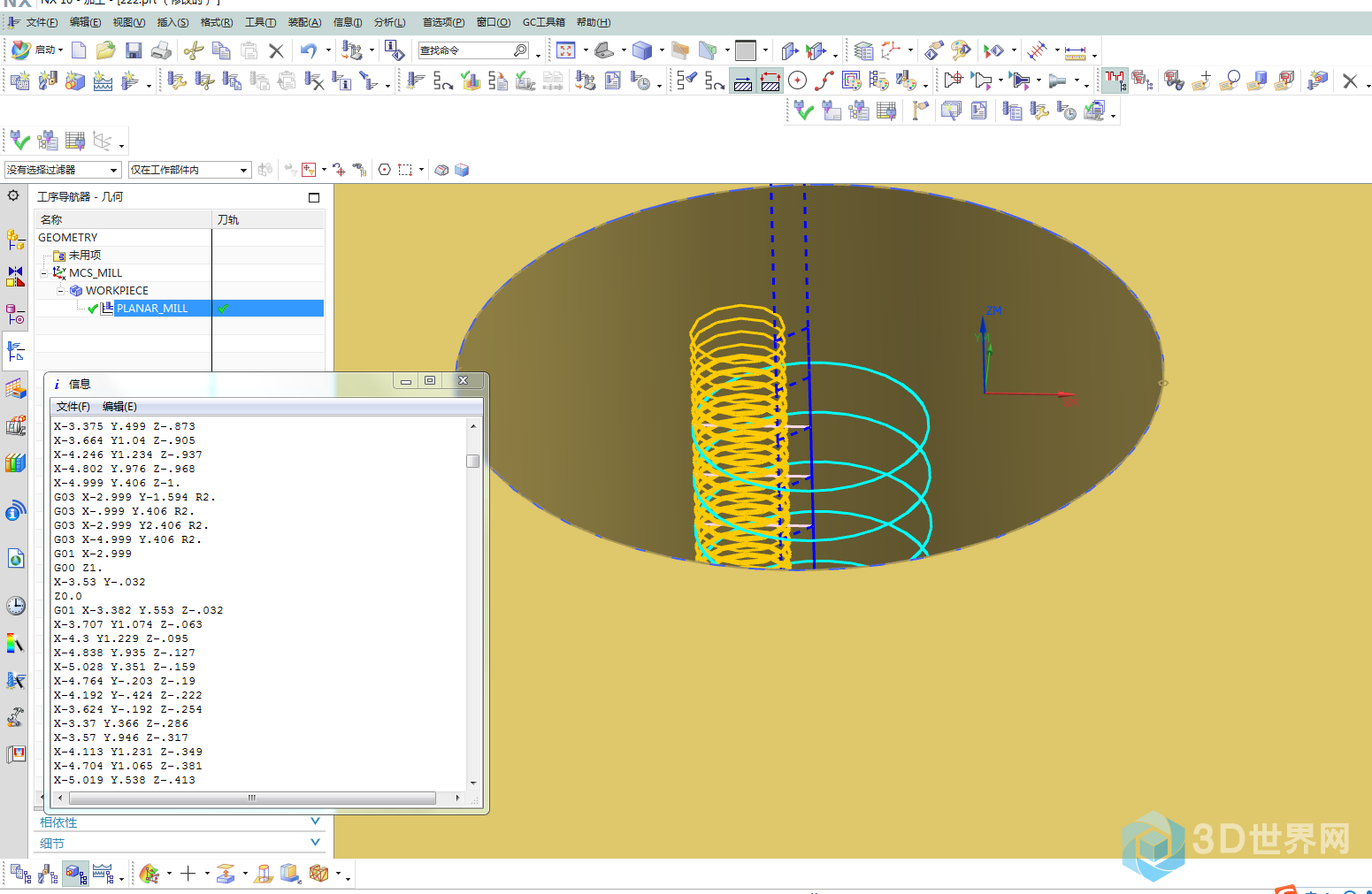The width and height of the screenshot is (1372, 894).
Task: Click the Create Tool icon
Action: (x=48, y=81)
